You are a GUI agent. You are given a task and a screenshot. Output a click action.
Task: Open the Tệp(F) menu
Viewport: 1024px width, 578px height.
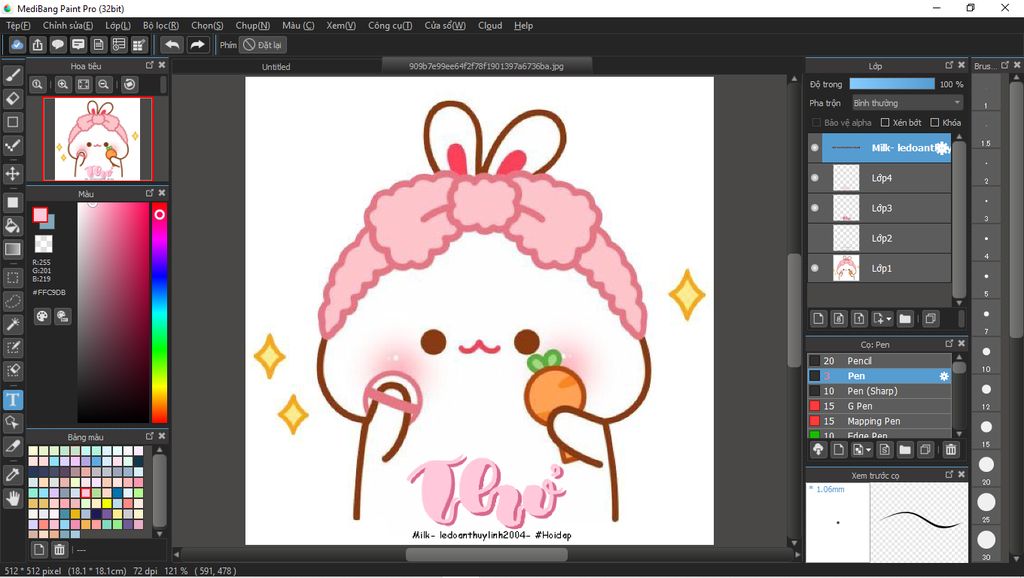pyautogui.click(x=18, y=25)
